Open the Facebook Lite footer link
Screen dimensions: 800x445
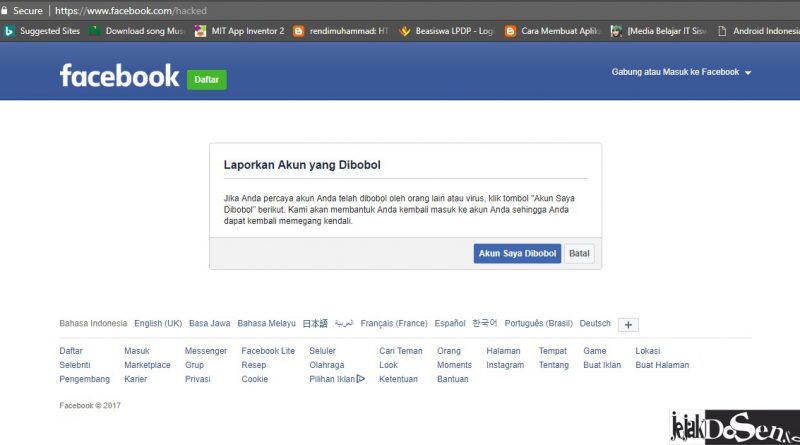pos(268,351)
